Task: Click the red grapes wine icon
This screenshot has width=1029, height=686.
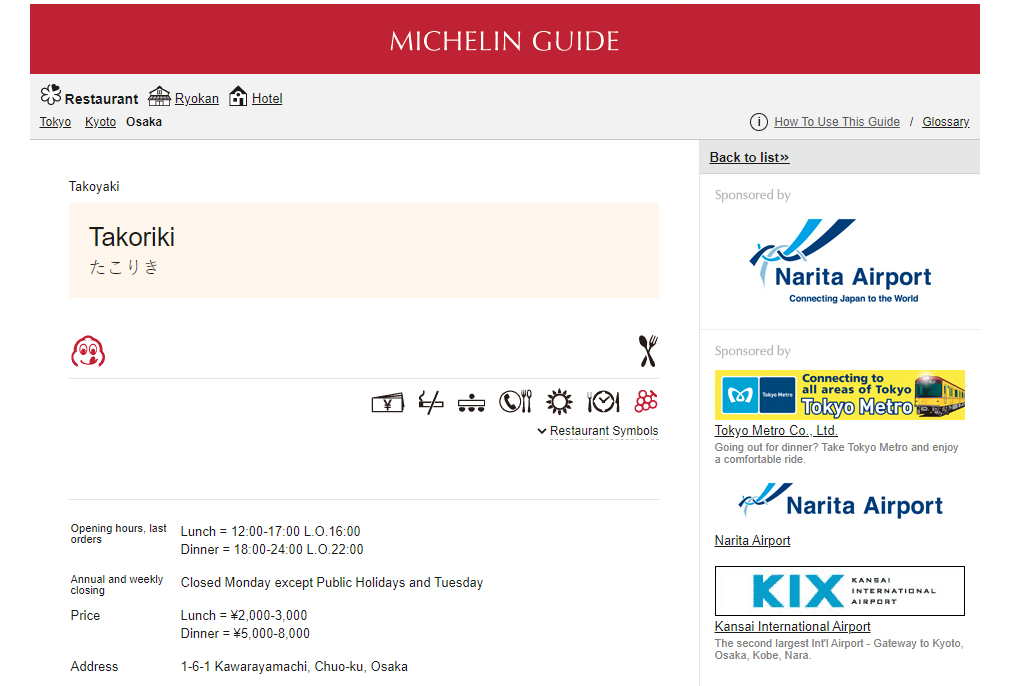Action: (x=646, y=402)
